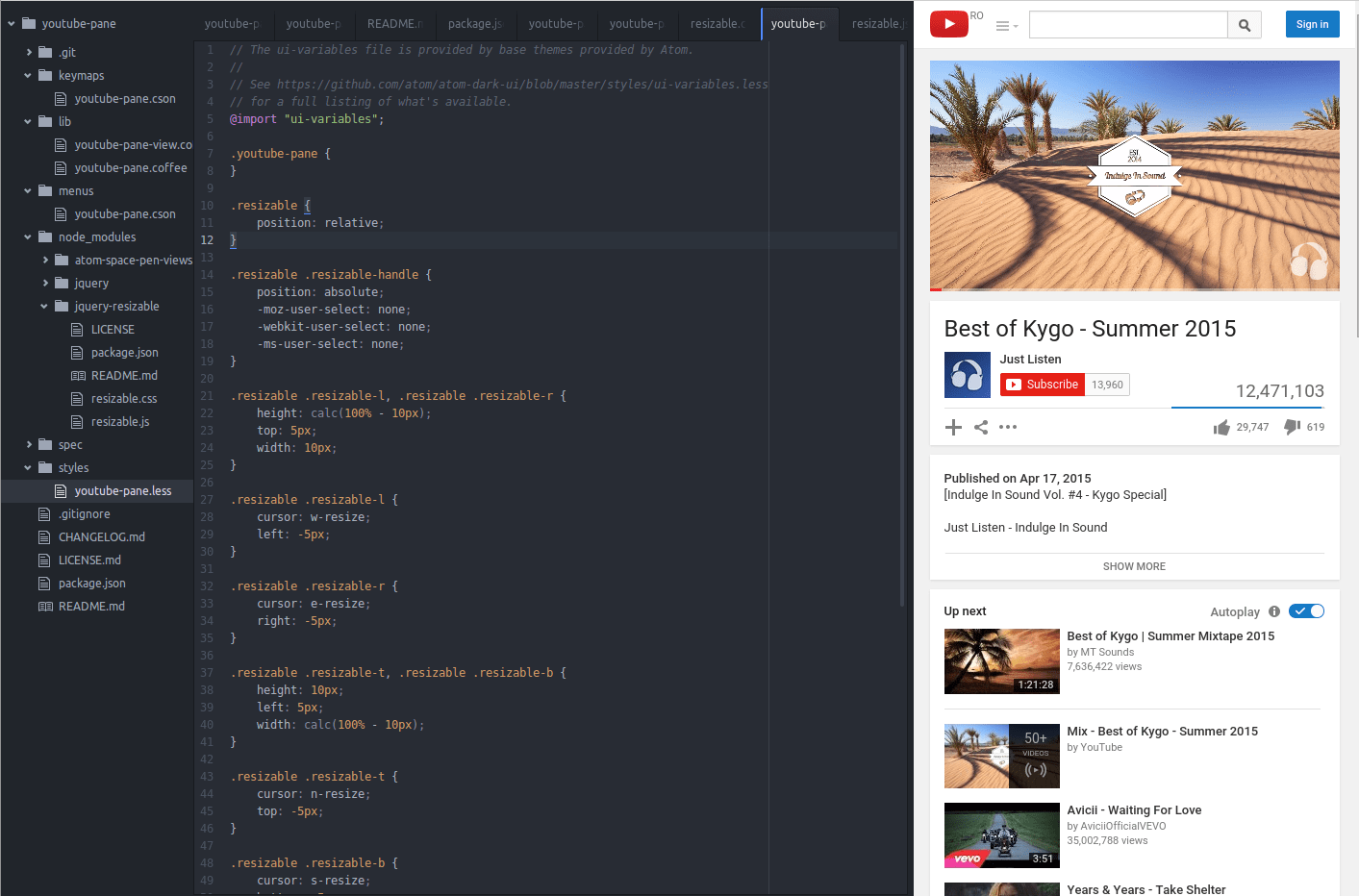1359x896 pixels.
Task: Switch to the README.md tab
Action: coord(395,23)
